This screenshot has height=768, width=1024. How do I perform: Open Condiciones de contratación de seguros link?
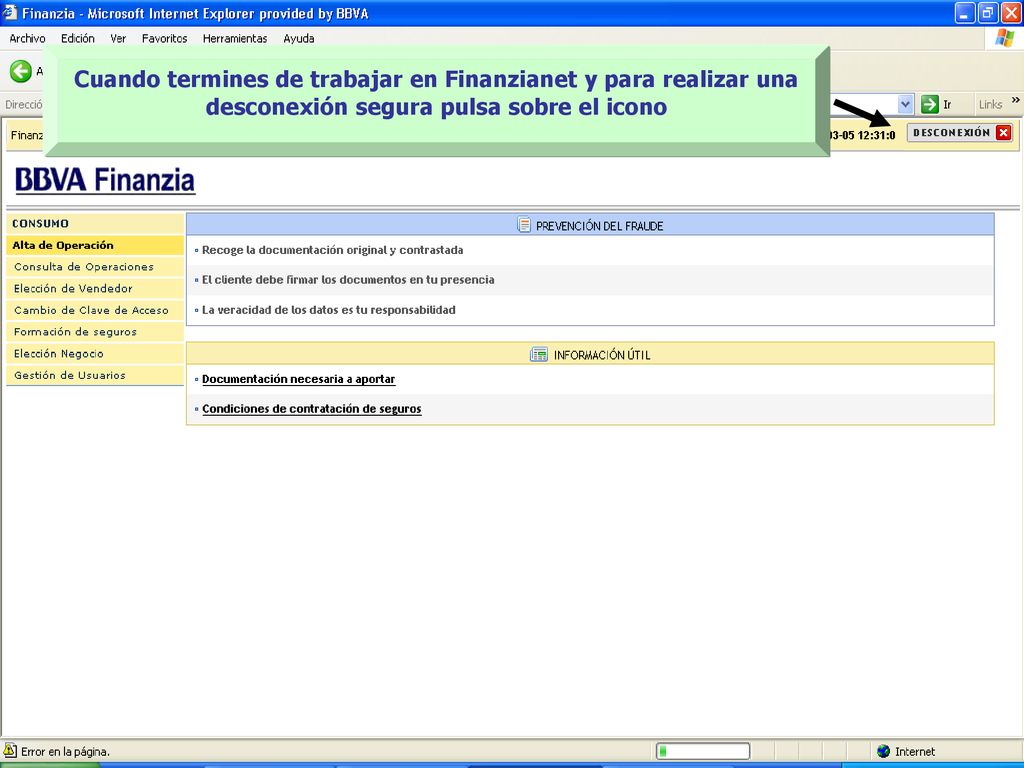(312, 409)
